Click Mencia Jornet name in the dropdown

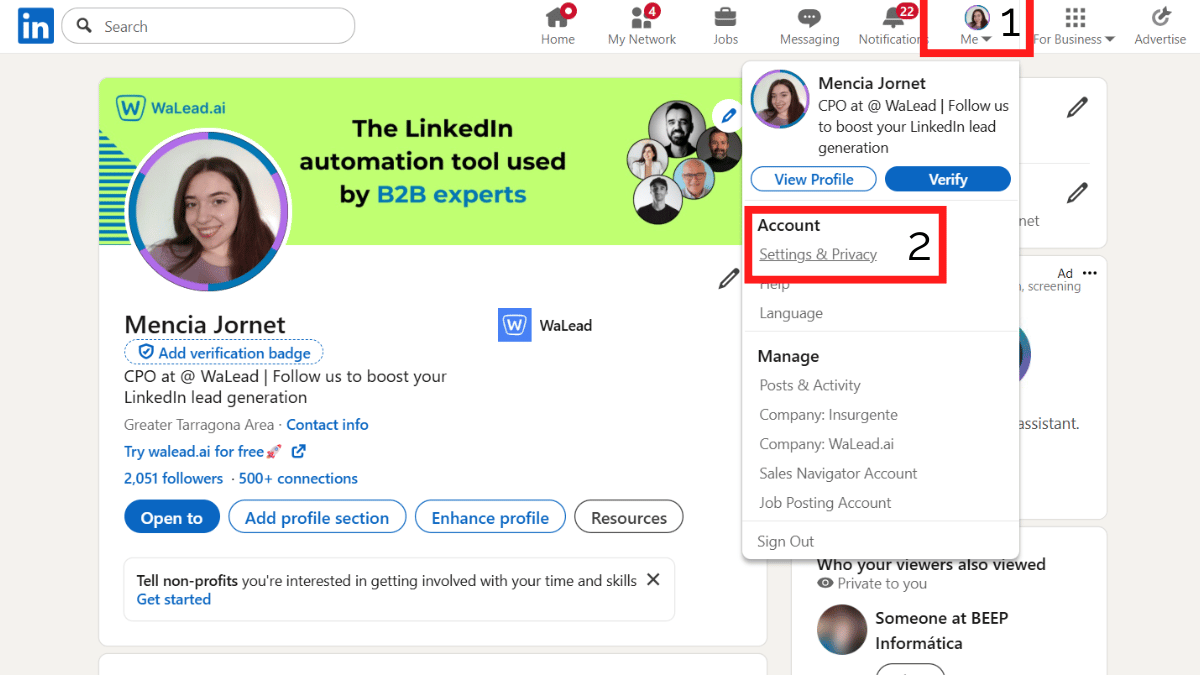pyautogui.click(x=872, y=83)
